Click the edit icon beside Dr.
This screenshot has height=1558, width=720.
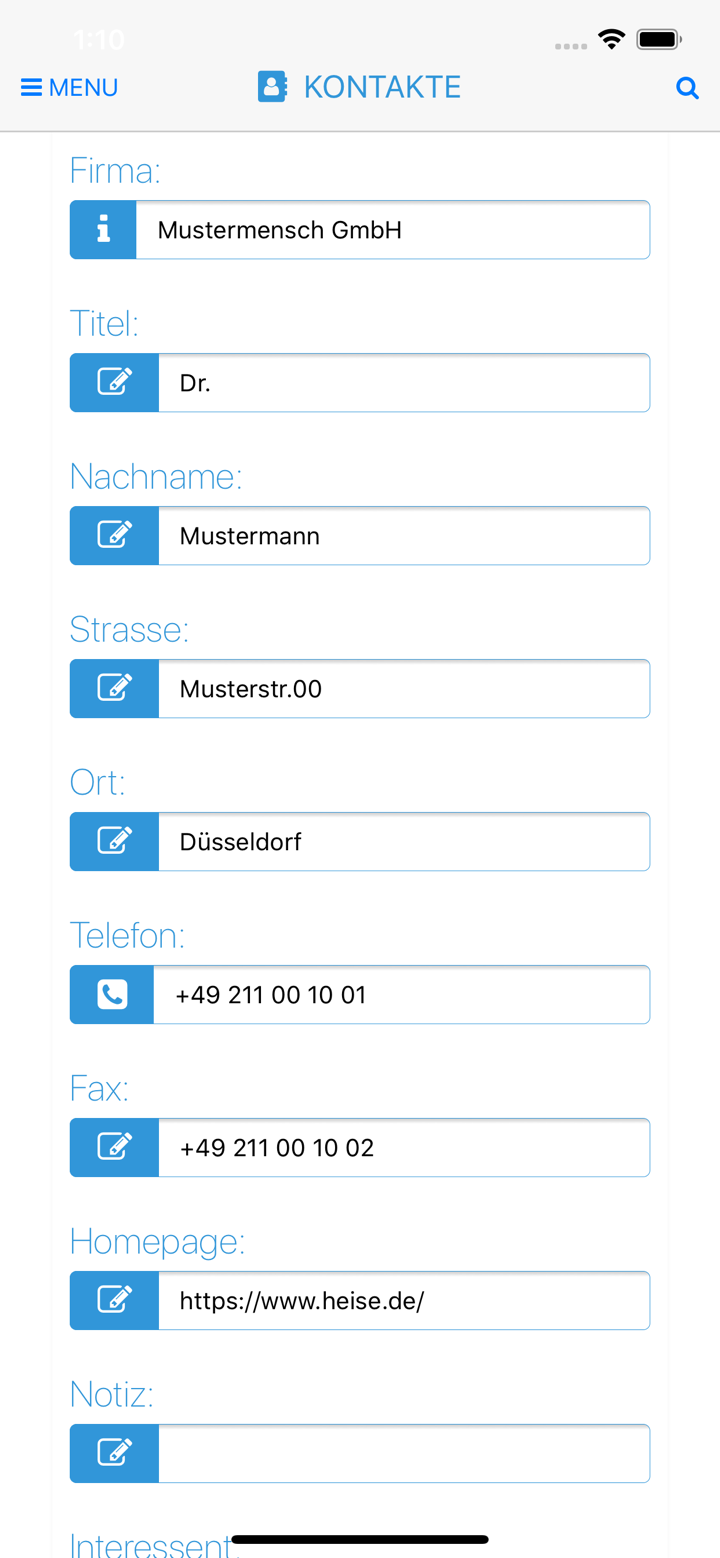pos(114,383)
